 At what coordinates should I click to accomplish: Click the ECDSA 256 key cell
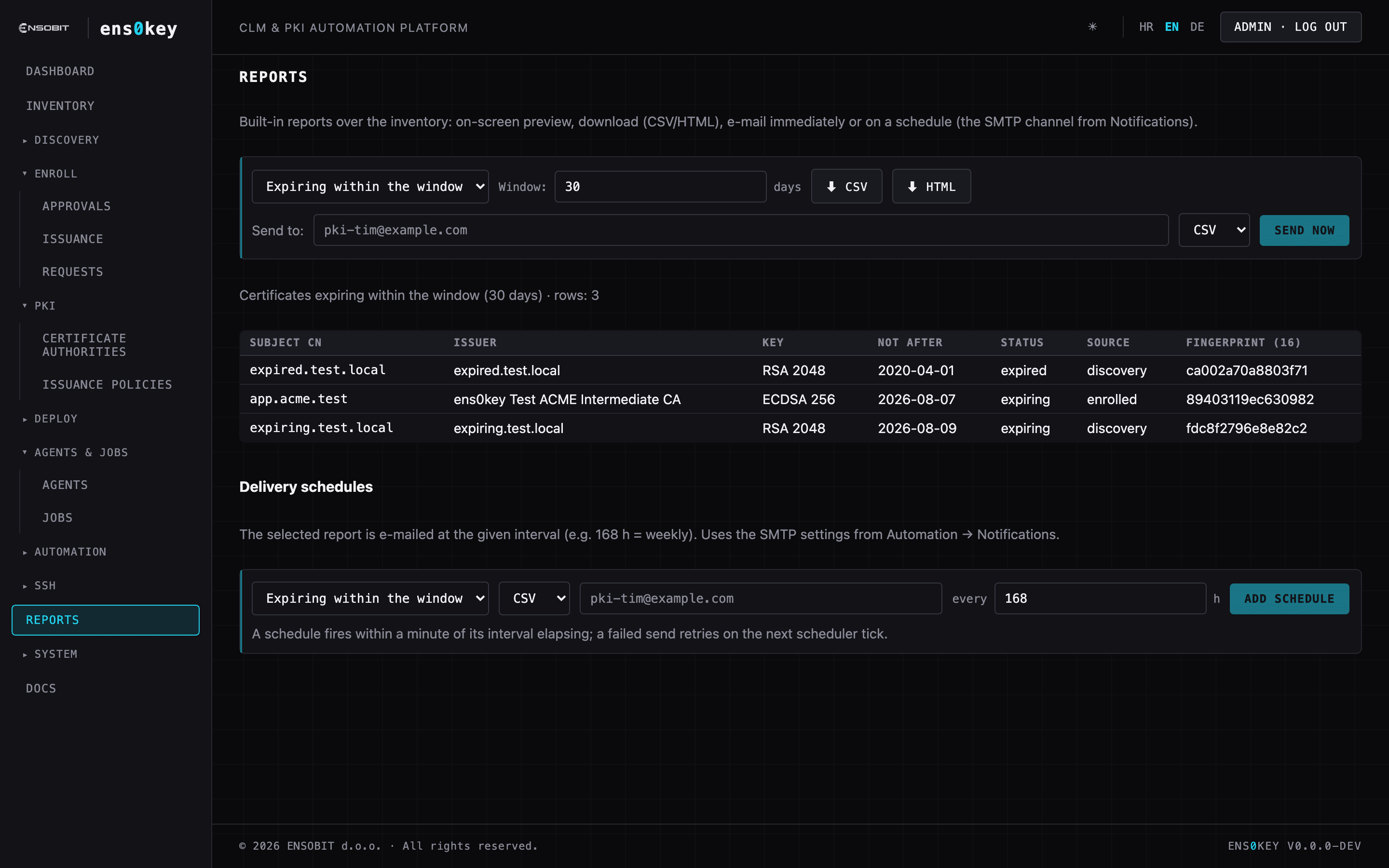pos(798,400)
